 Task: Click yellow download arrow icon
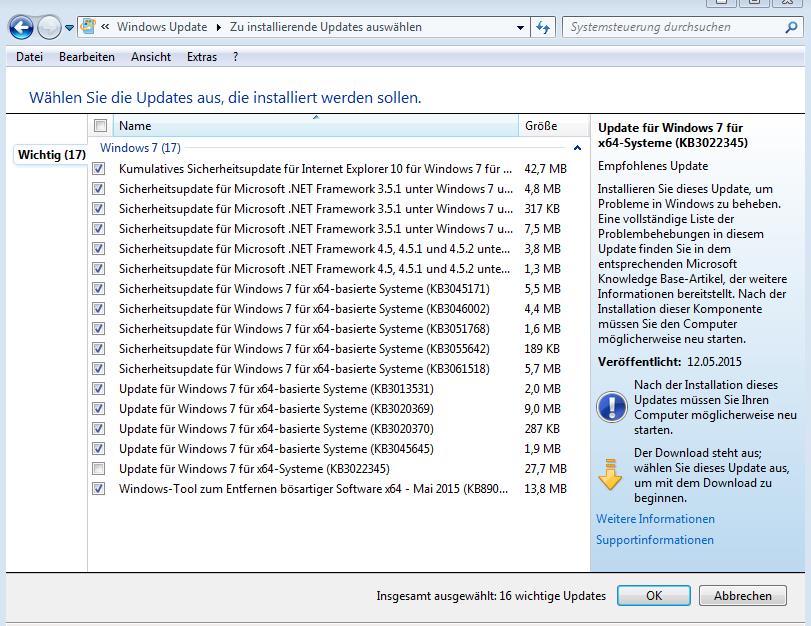tap(610, 474)
